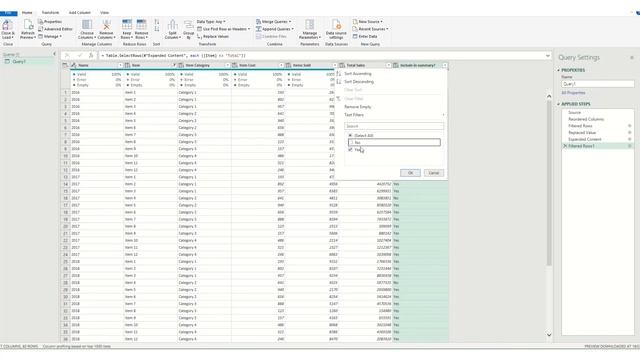This screenshot has width=640, height=360.
Task: Choose Sort Ascending in filter menu
Action: tap(358, 74)
